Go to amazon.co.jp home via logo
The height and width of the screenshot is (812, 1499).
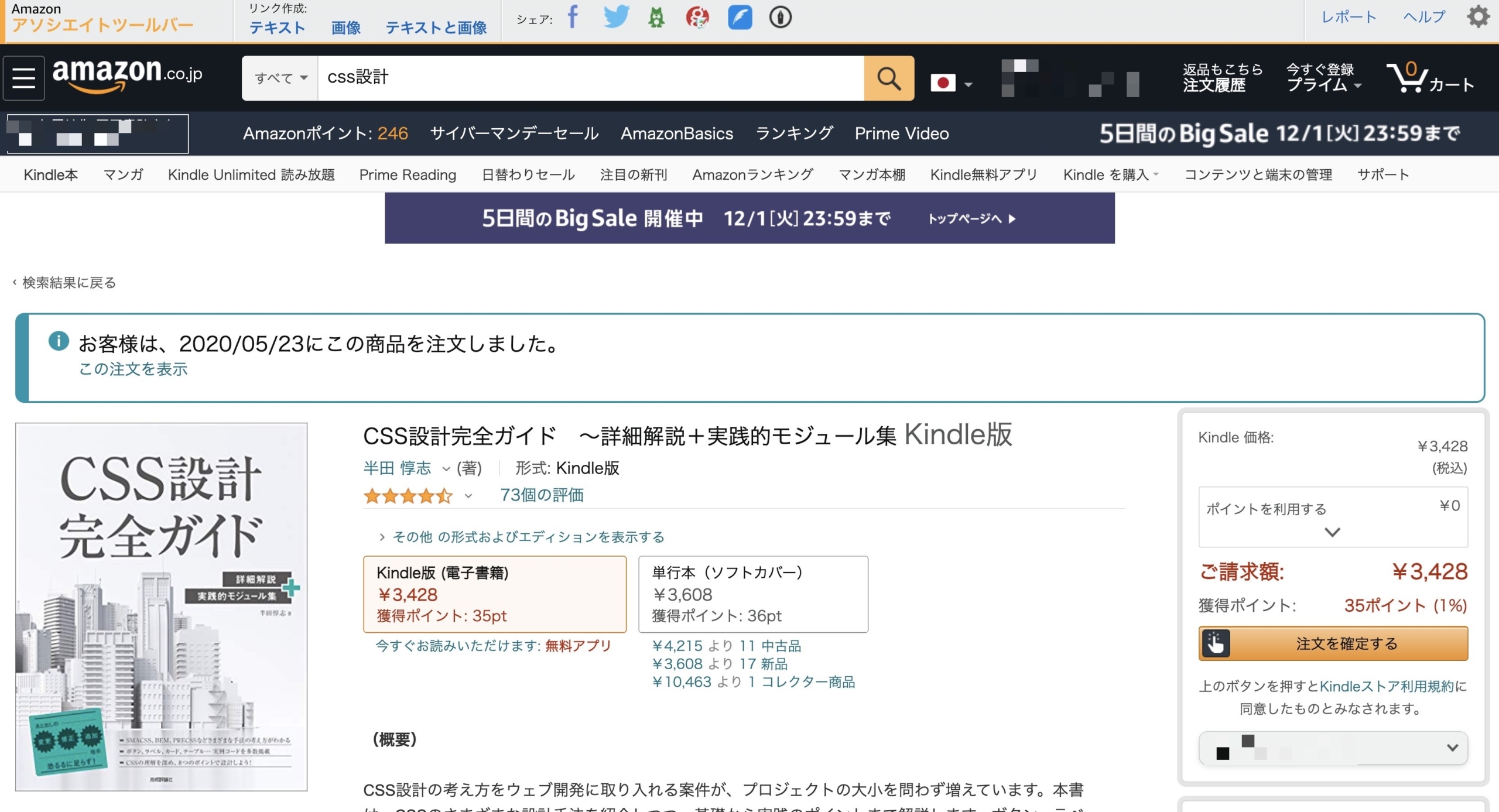click(x=128, y=76)
